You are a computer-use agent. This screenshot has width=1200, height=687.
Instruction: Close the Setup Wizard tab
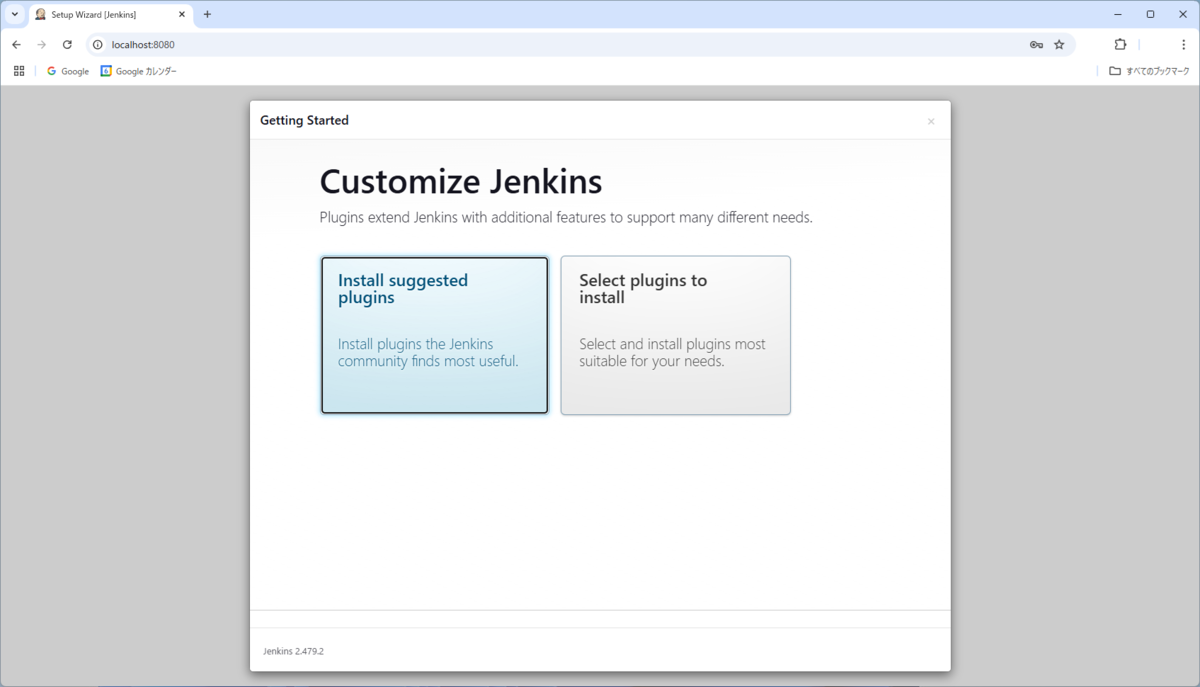(x=182, y=15)
